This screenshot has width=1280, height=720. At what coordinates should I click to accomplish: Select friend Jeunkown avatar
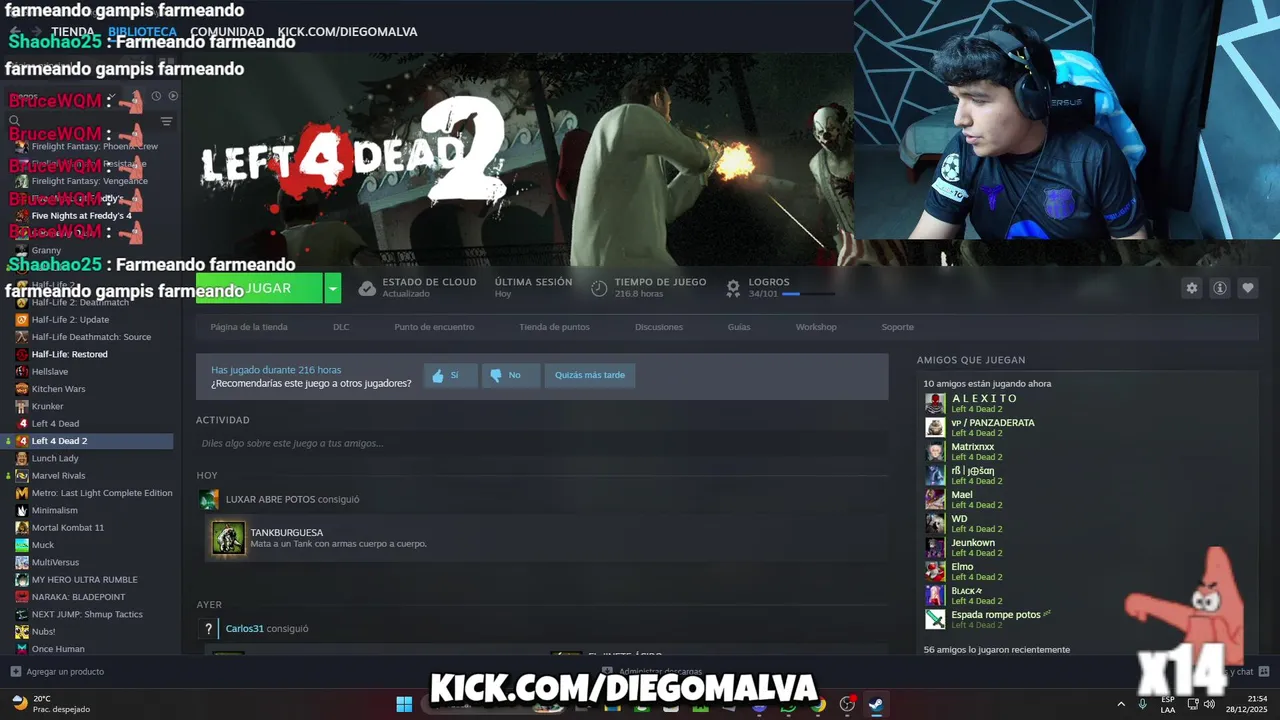(x=935, y=547)
